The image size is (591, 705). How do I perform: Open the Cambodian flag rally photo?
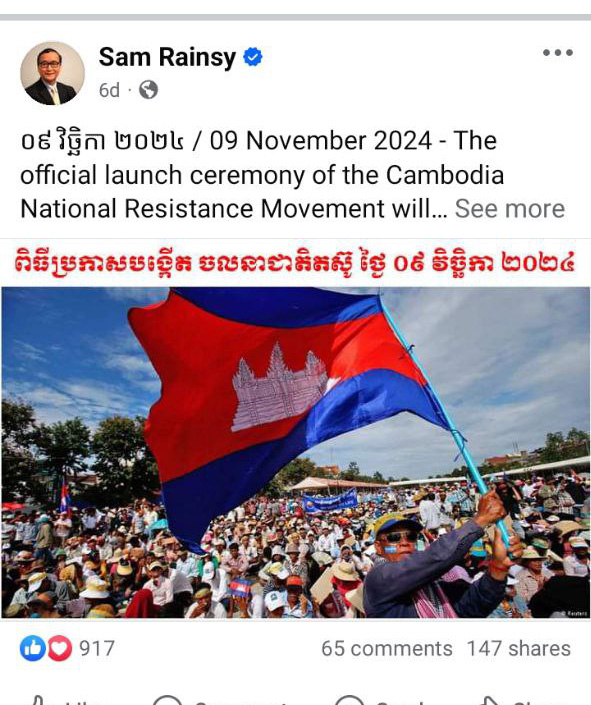(296, 452)
